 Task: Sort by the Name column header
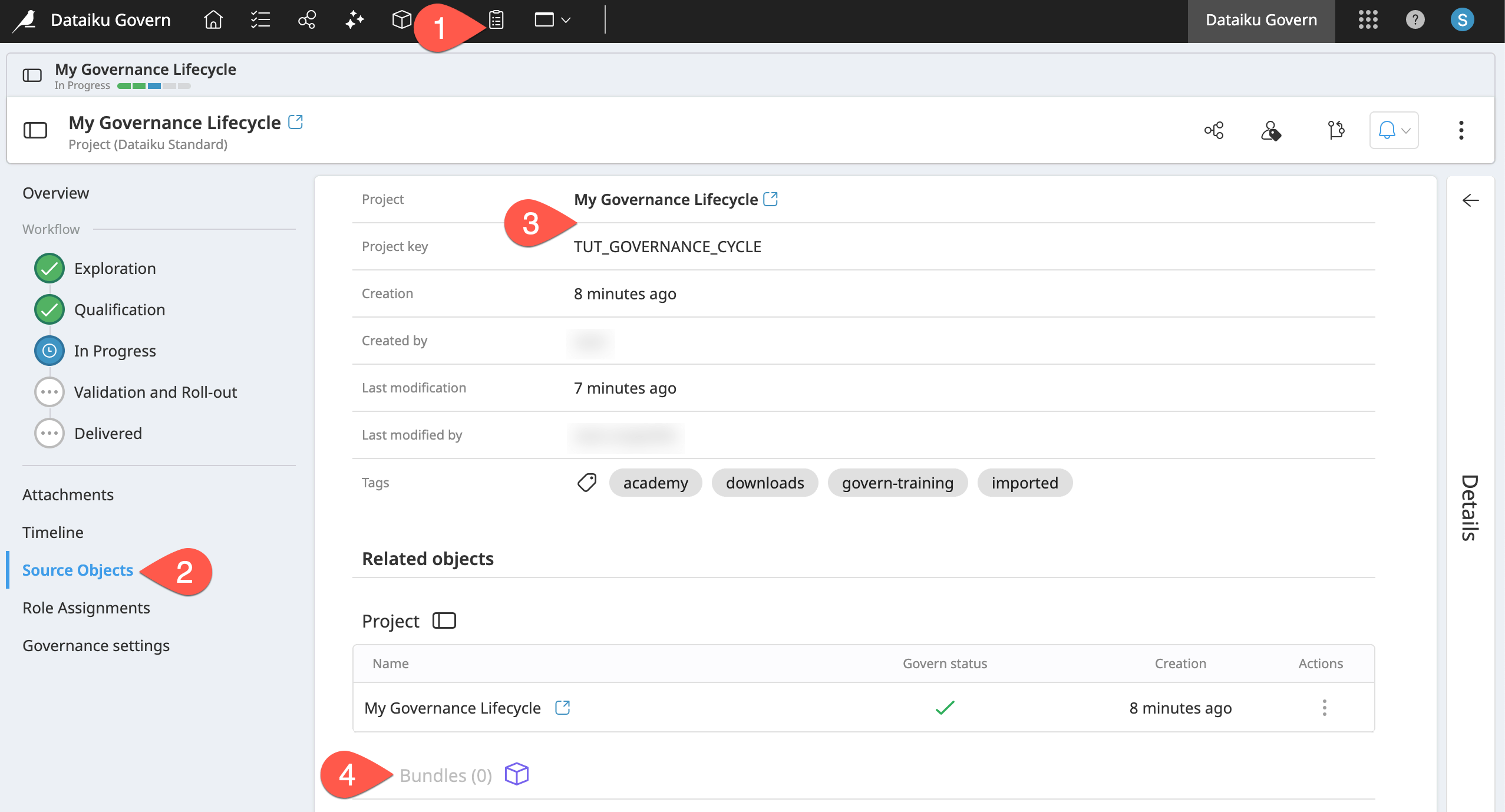390,664
